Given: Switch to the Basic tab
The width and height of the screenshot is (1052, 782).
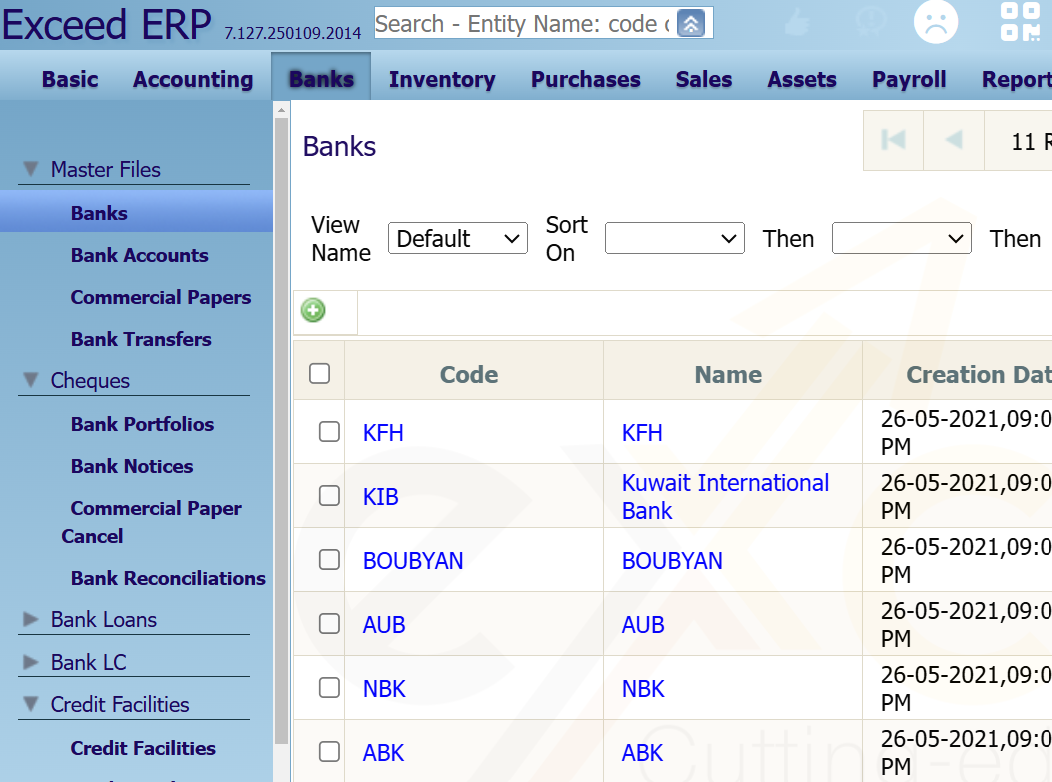Looking at the screenshot, I should click(x=70, y=79).
